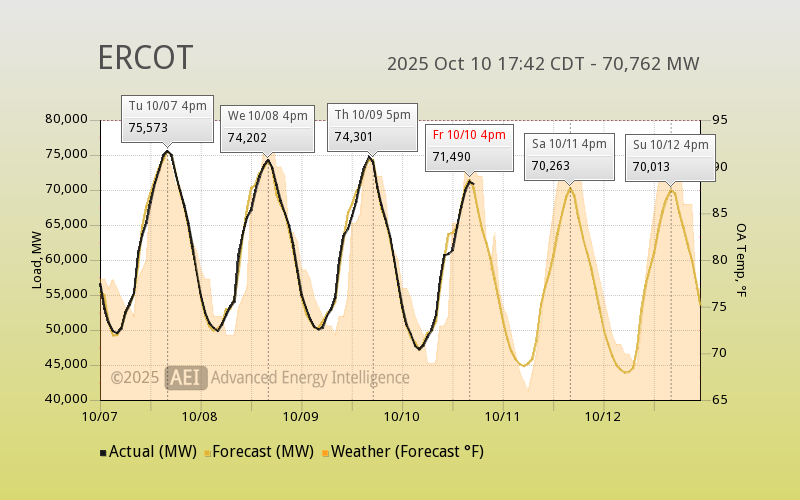
Task: Click the Sa 10/11 4pm forecast callout
Action: (569, 155)
